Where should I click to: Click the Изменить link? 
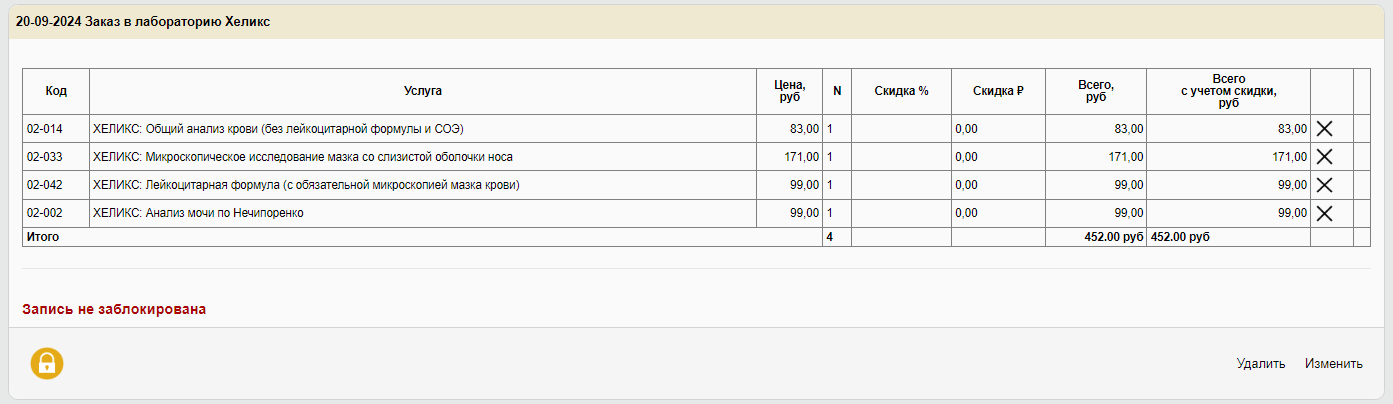tap(1334, 363)
